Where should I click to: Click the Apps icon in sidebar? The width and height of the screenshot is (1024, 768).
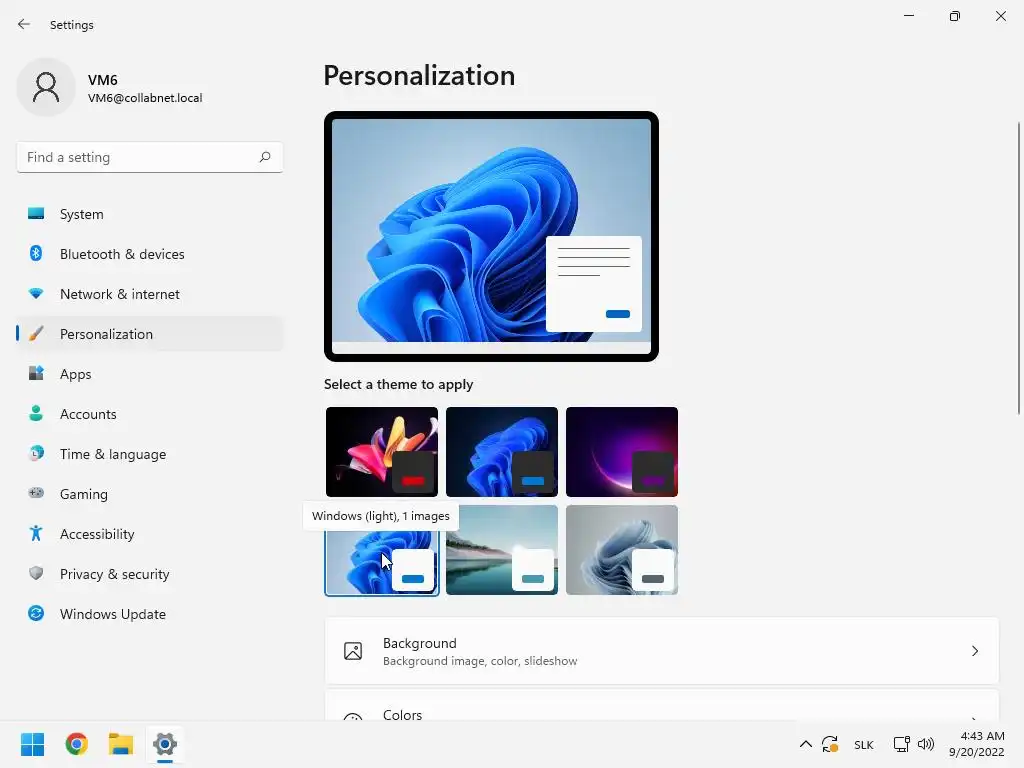36,374
